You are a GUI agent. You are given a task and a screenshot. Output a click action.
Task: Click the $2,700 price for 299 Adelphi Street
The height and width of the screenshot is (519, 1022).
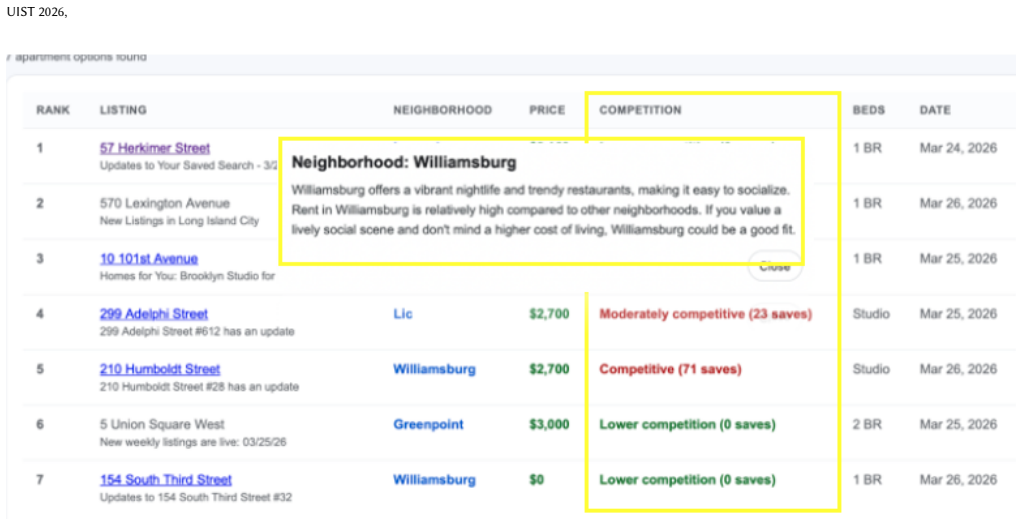tap(549, 314)
